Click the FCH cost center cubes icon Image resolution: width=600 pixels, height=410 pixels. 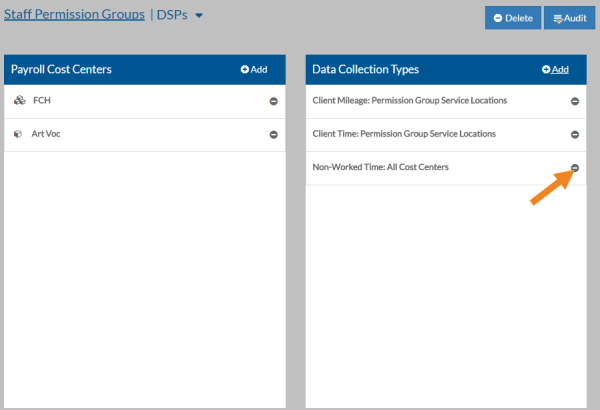point(20,101)
